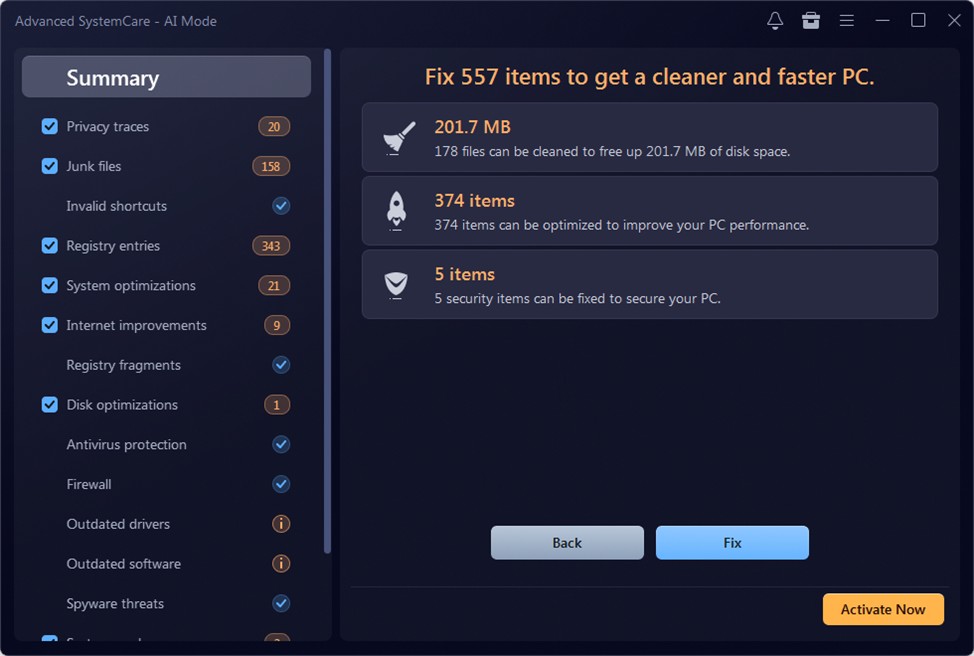The height and width of the screenshot is (656, 974).
Task: Click the Activate Now button
Action: coord(883,609)
